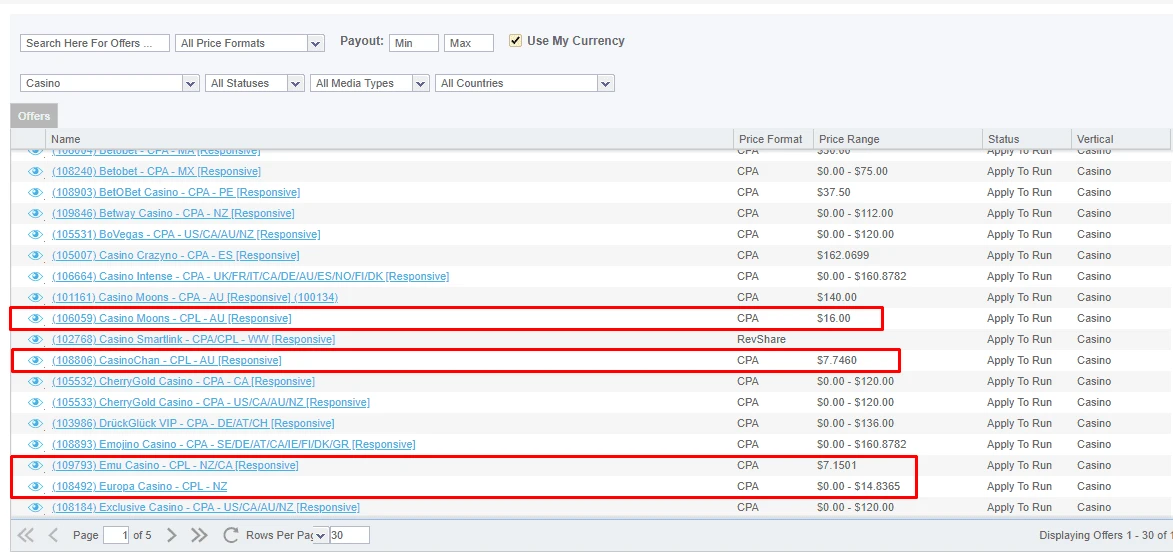Sort by Status column header

pos(1027,139)
